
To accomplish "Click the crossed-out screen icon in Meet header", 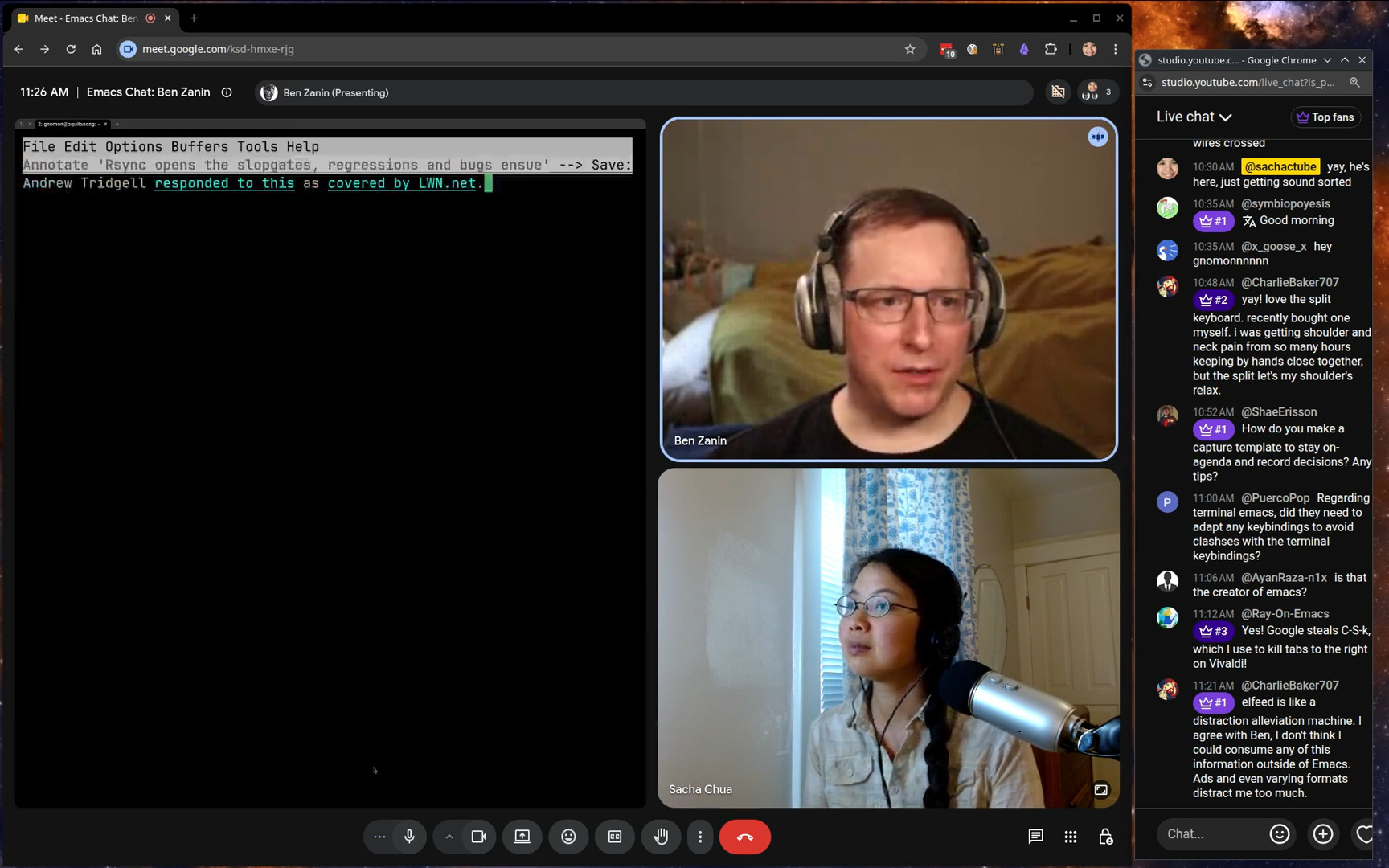I will 1059,92.
